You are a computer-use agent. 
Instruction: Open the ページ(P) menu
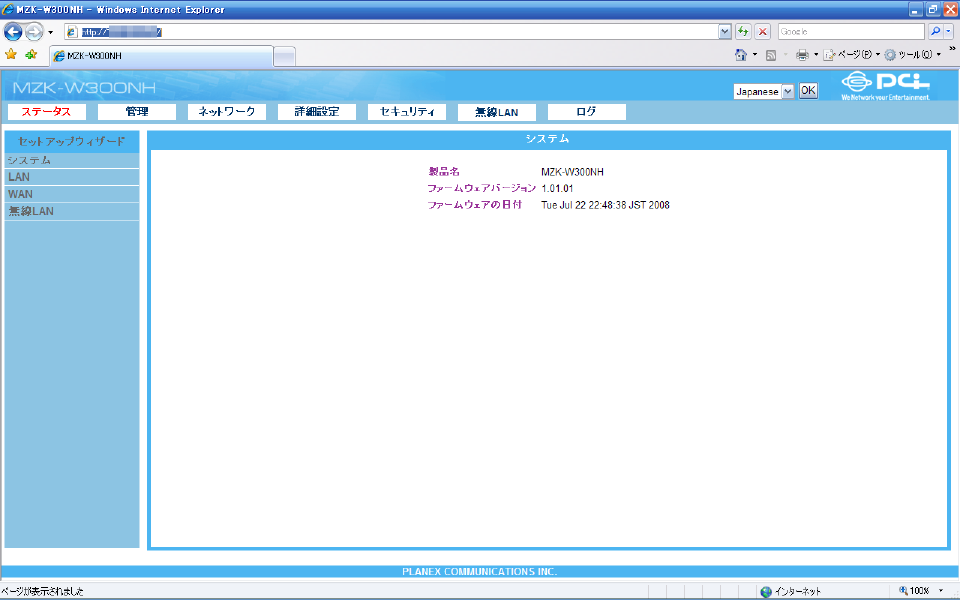[852, 55]
